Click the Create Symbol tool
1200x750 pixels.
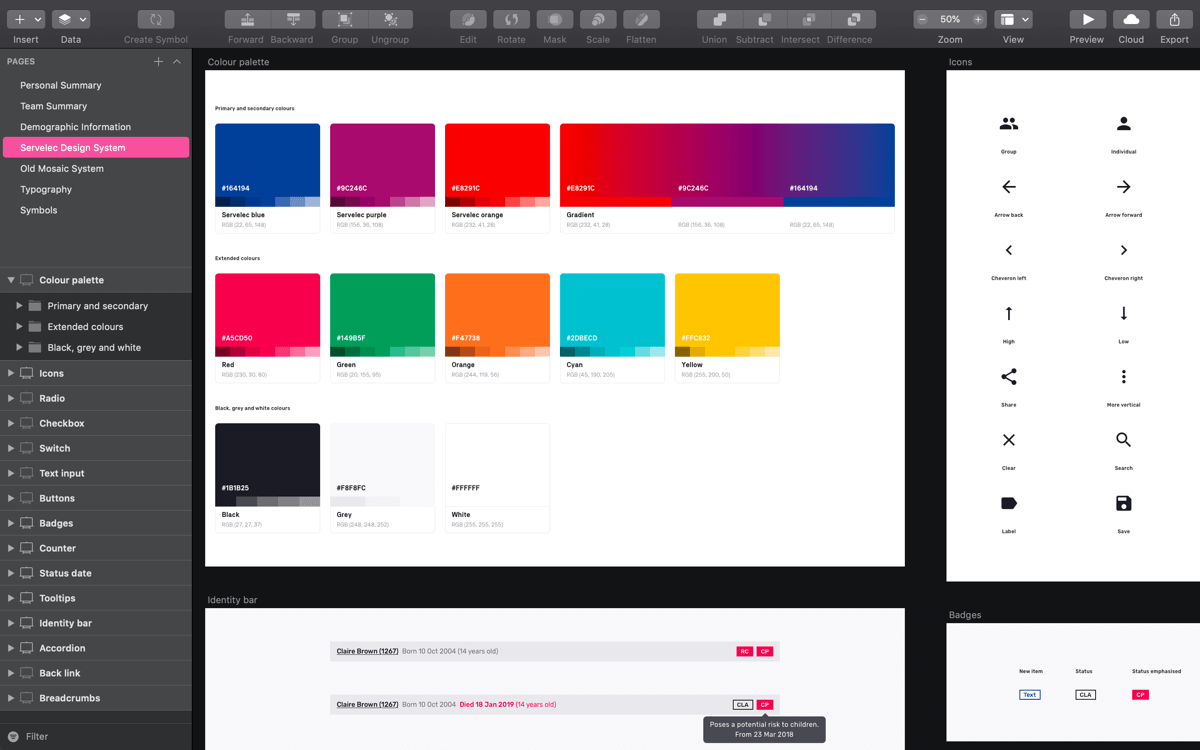pos(156,19)
